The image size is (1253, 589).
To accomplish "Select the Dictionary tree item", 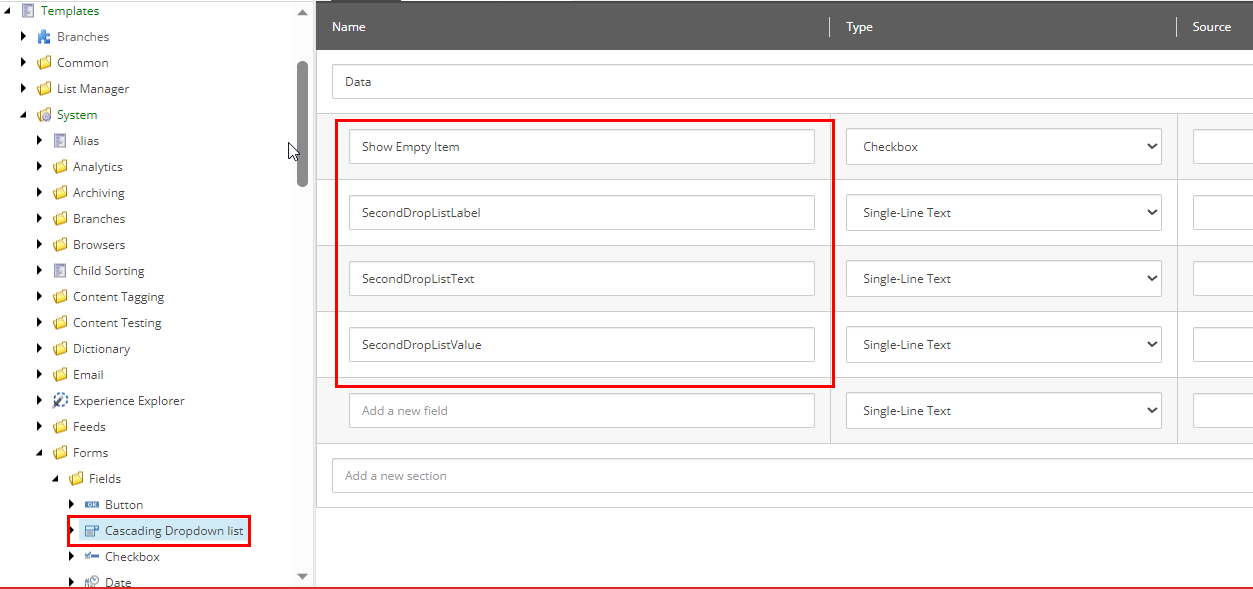I will pyautogui.click(x=101, y=349).
